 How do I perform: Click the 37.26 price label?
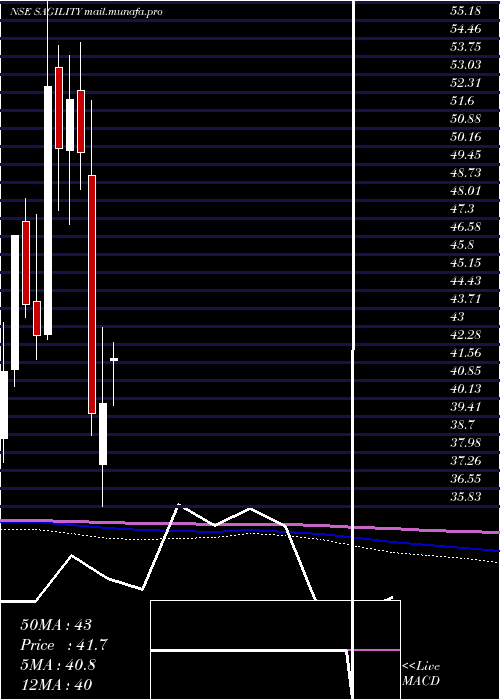466,460
